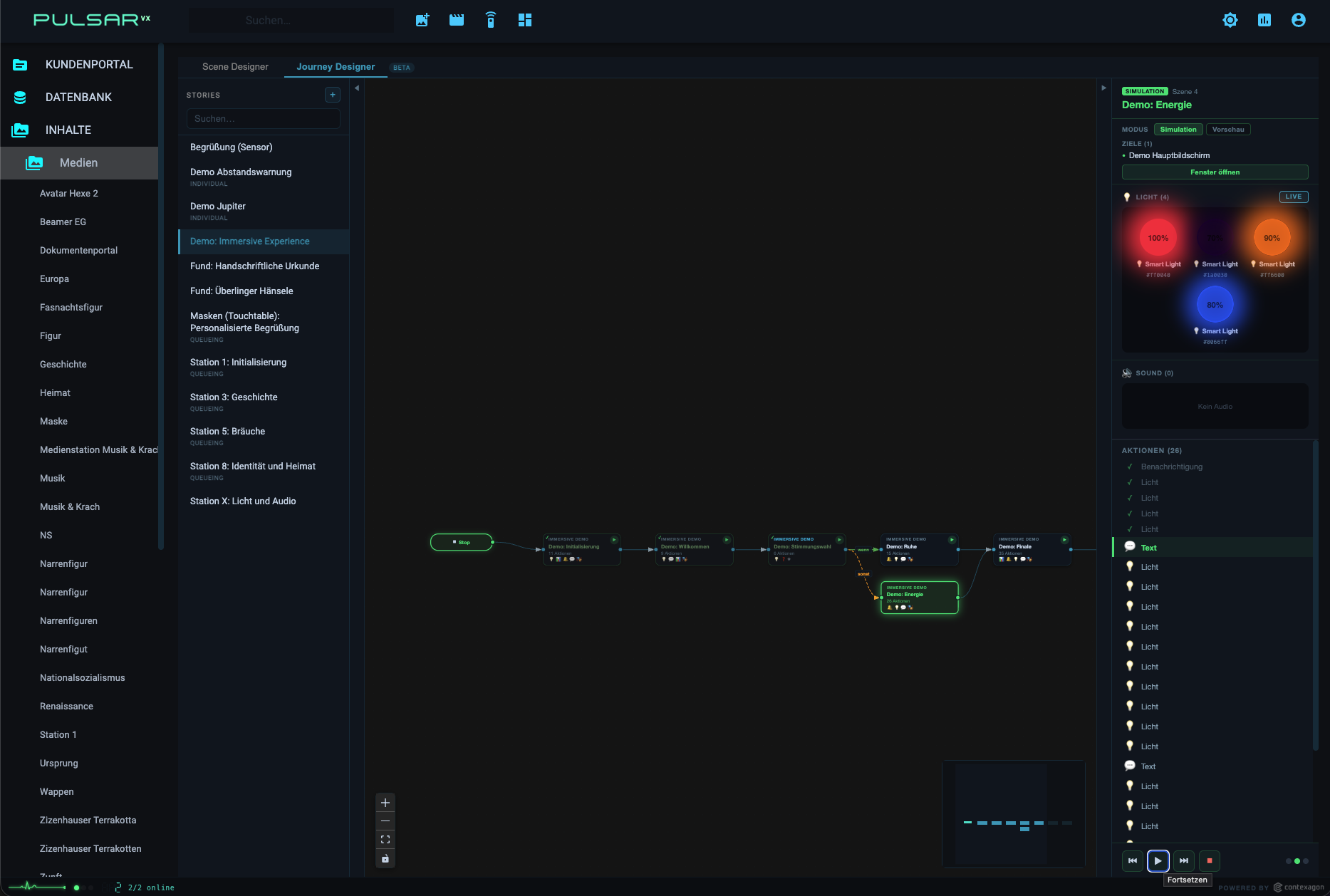Open media folder Fasnachtsfigur

click(71, 308)
